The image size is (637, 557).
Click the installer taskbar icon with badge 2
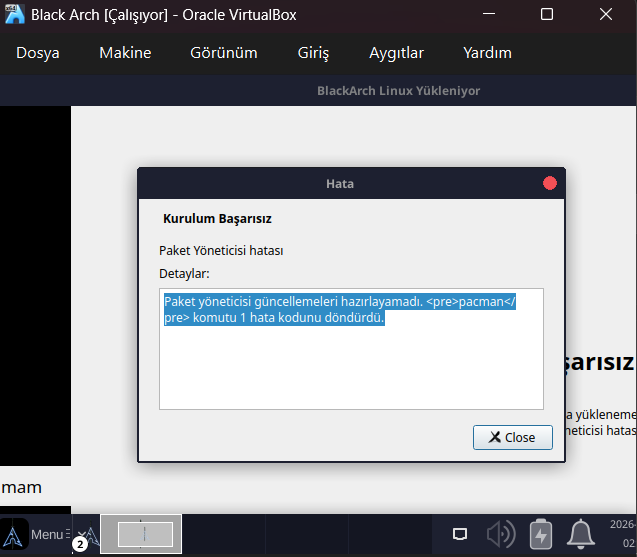(87, 536)
